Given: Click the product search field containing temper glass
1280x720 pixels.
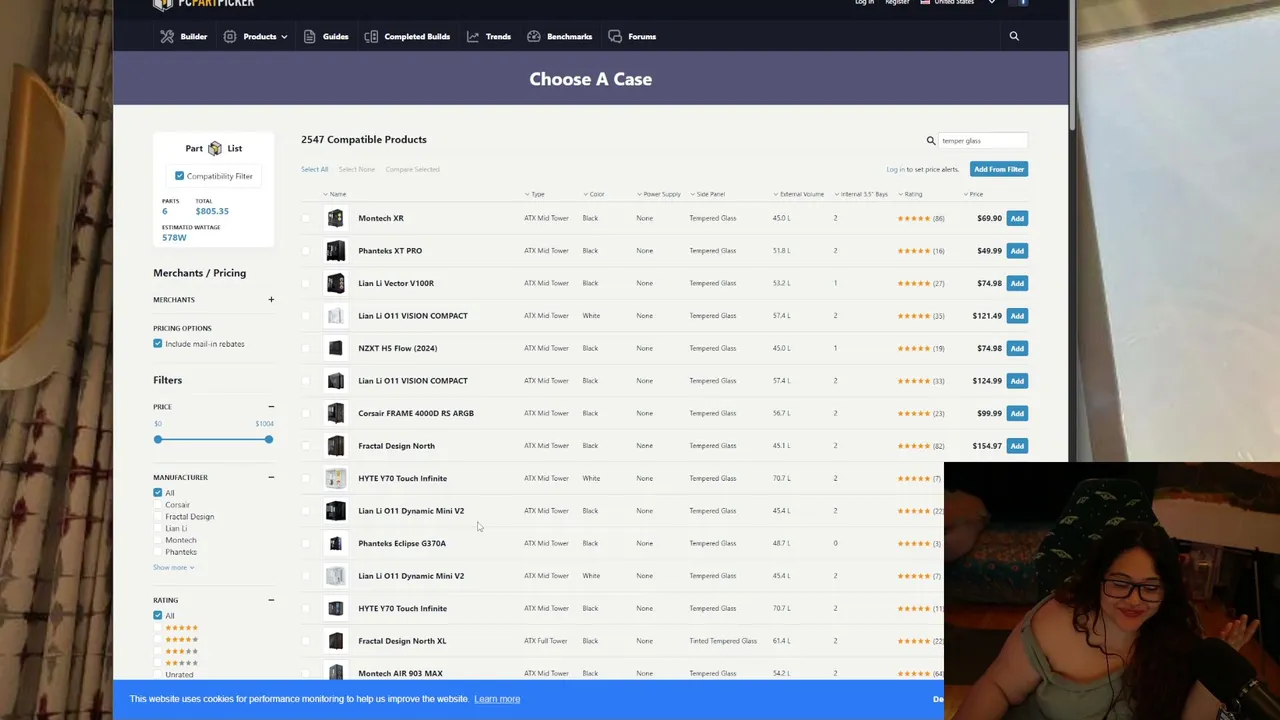Looking at the screenshot, I should 982,141.
